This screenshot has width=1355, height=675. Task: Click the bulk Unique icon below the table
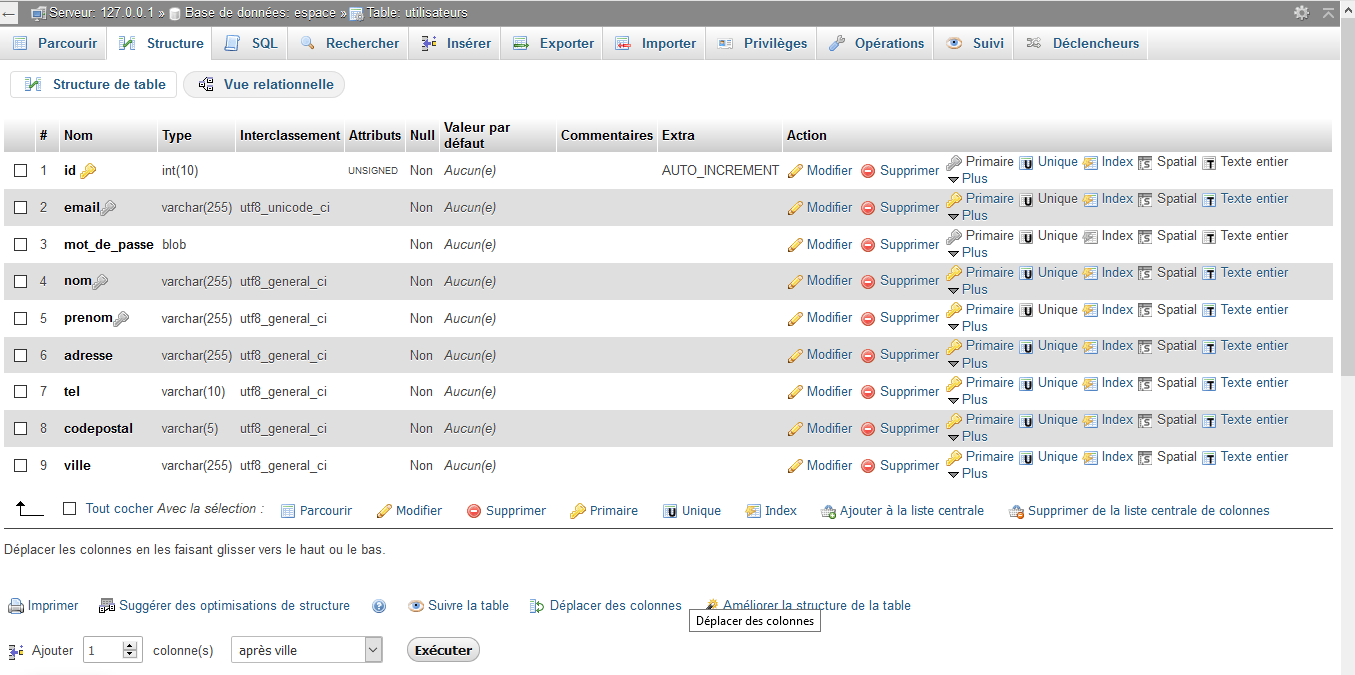[x=670, y=511]
